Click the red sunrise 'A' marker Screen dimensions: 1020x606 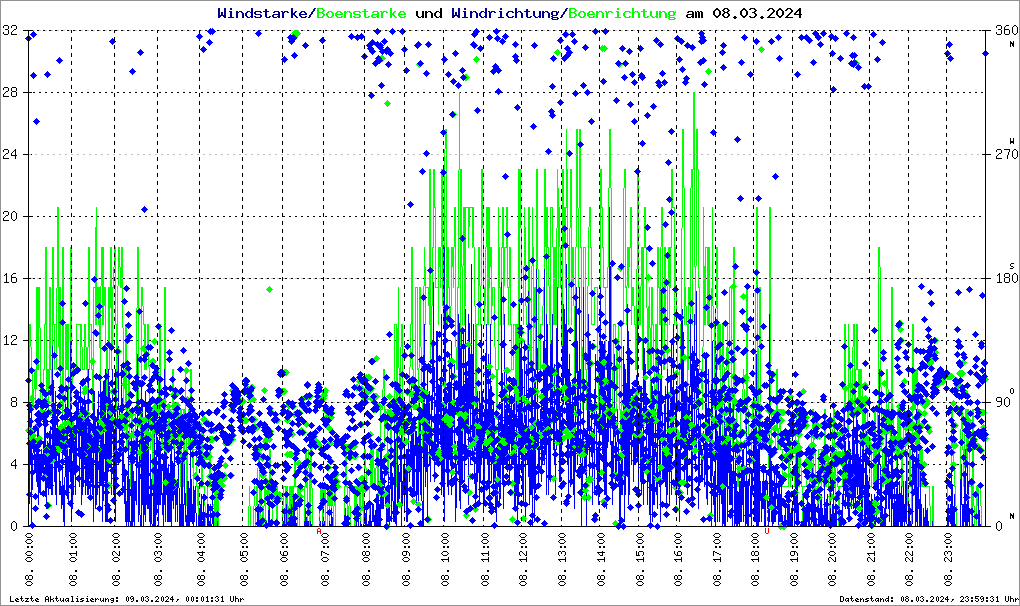319,531
